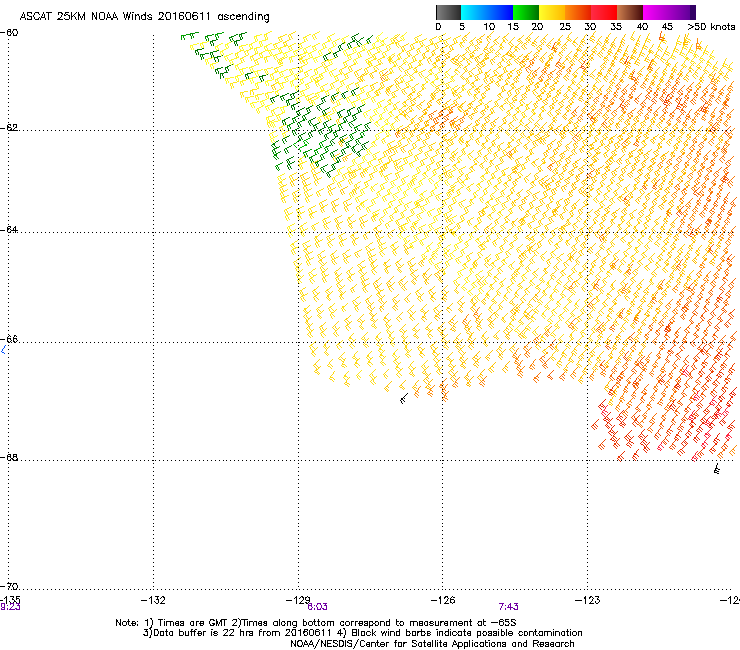The width and height of the screenshot is (740, 650).
Task: Click the '25' label under the color scale
Action: pyautogui.click(x=565, y=27)
